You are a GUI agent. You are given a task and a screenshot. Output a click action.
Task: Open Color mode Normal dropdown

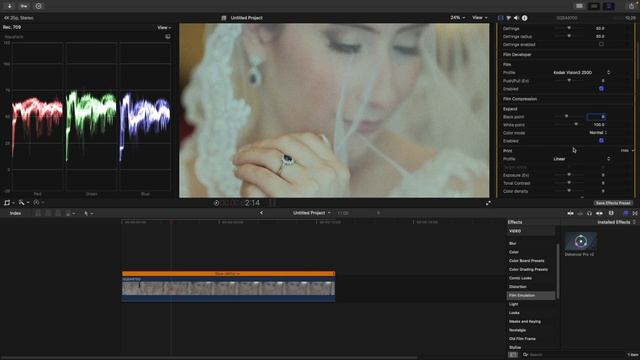pos(598,133)
